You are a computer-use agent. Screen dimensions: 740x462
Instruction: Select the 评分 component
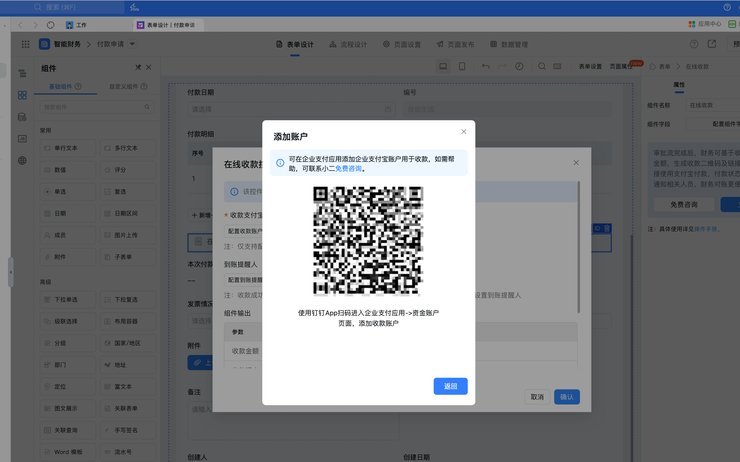click(127, 170)
